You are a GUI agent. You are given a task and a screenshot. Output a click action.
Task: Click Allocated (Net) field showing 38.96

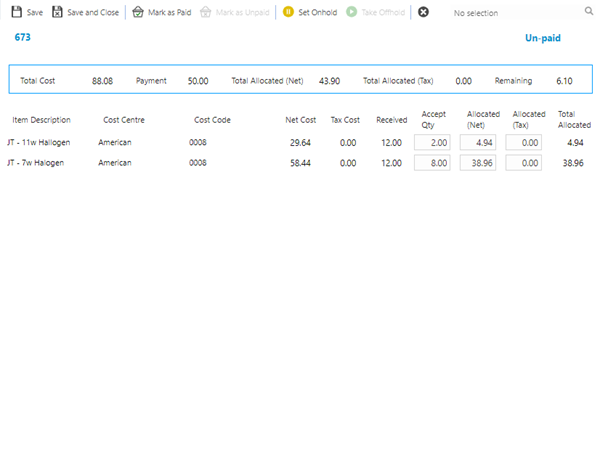[478, 162]
